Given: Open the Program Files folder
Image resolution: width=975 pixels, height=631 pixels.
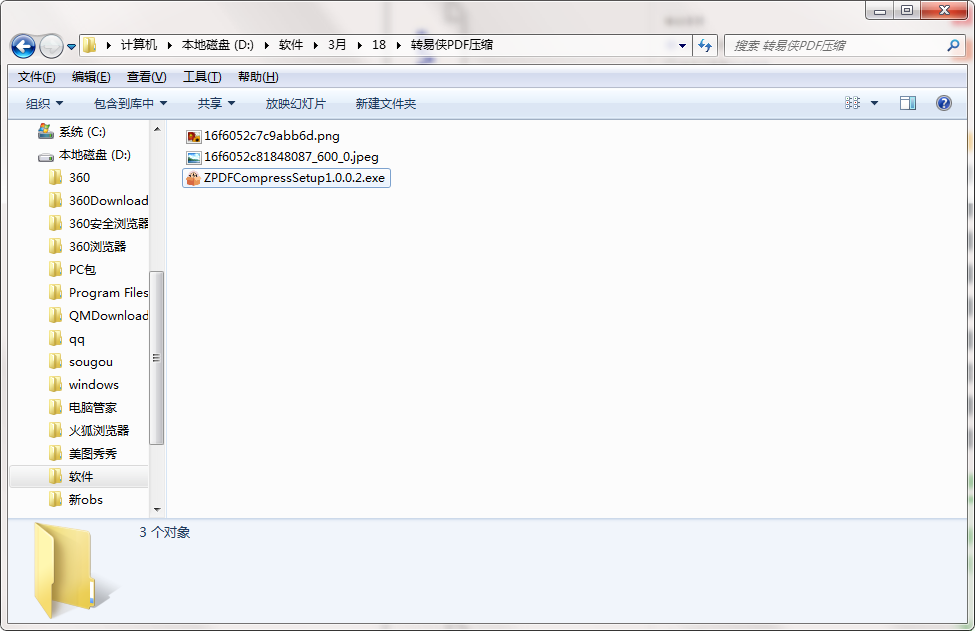Looking at the screenshot, I should pyautogui.click(x=98, y=293).
